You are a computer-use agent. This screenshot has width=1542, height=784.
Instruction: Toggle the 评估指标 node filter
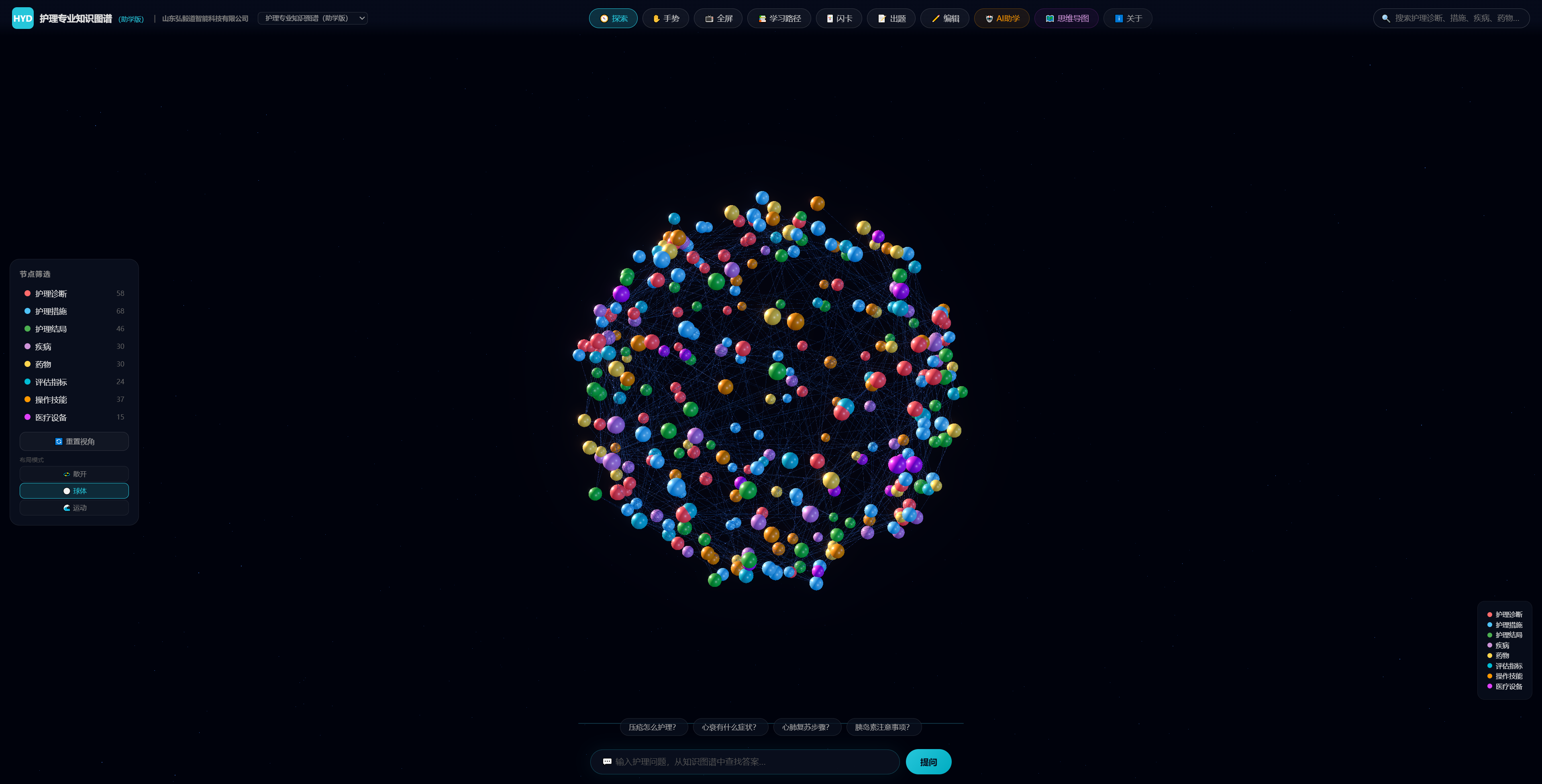[x=73, y=382]
